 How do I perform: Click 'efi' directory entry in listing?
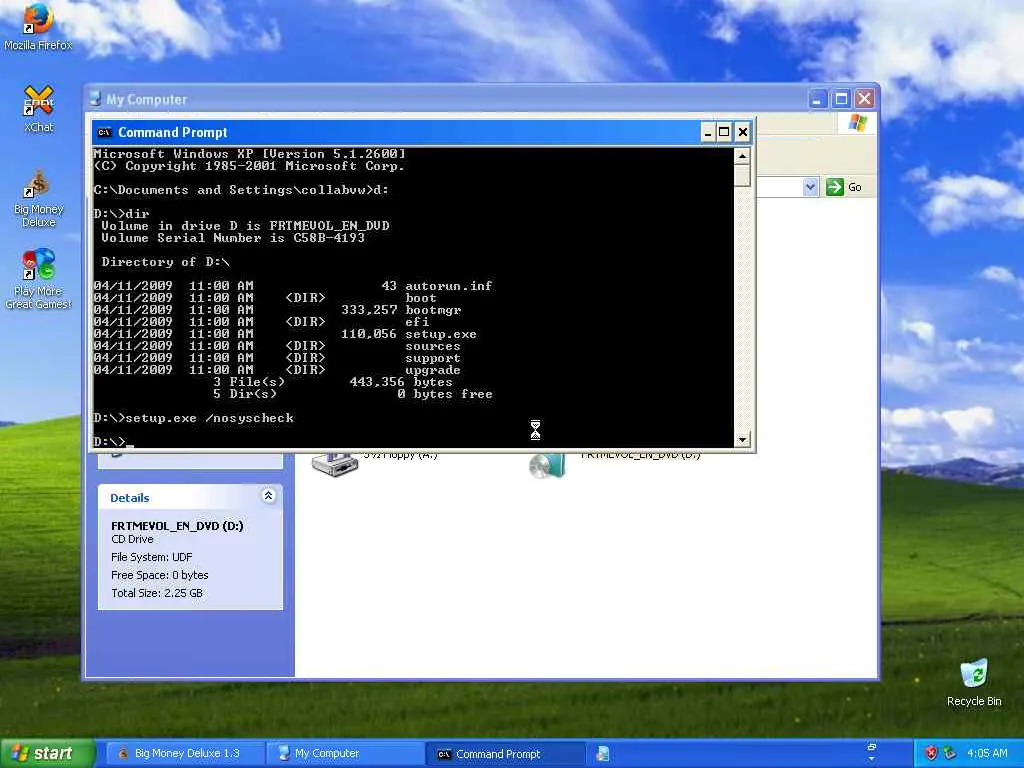tap(417, 322)
